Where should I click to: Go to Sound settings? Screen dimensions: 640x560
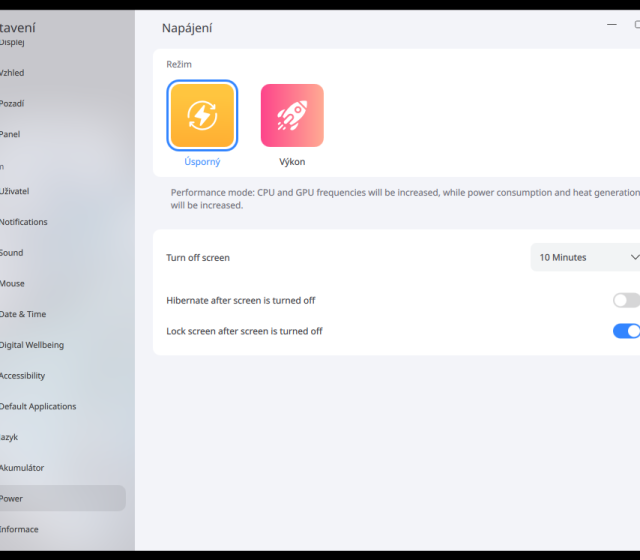coord(12,253)
